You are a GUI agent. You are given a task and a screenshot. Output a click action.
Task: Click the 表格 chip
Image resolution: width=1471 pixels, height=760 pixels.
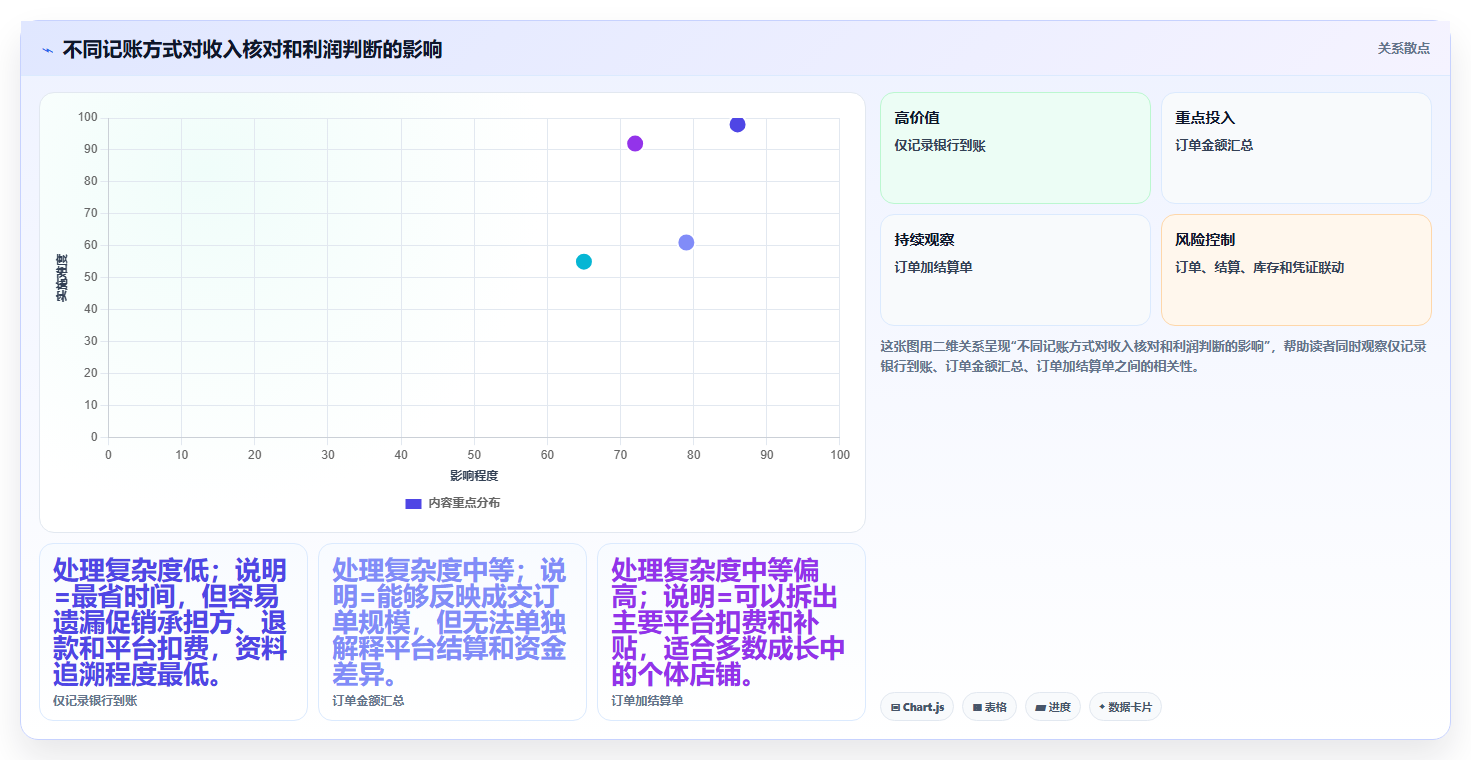pos(989,707)
